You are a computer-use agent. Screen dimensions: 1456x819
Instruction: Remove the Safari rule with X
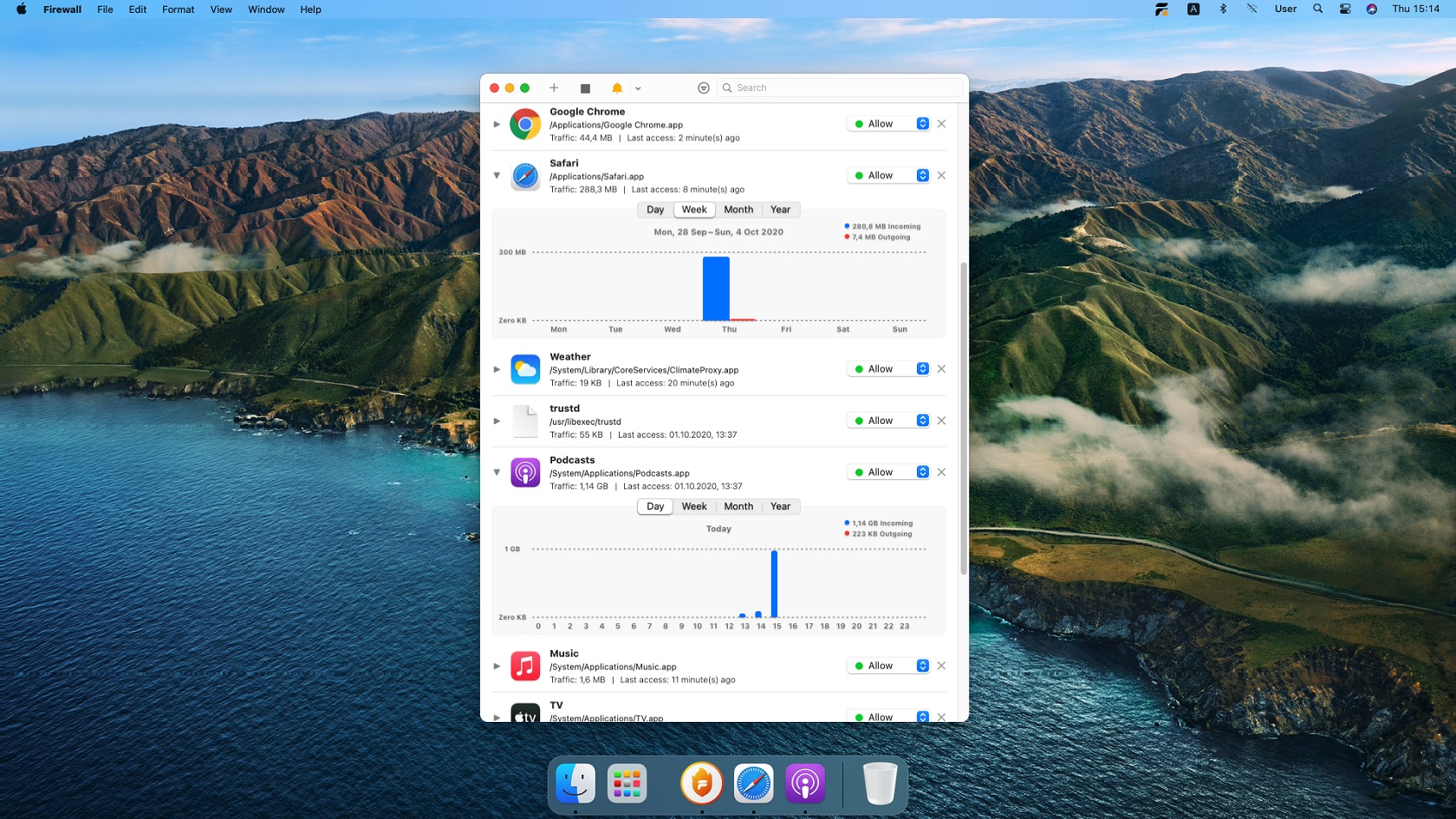coord(941,175)
